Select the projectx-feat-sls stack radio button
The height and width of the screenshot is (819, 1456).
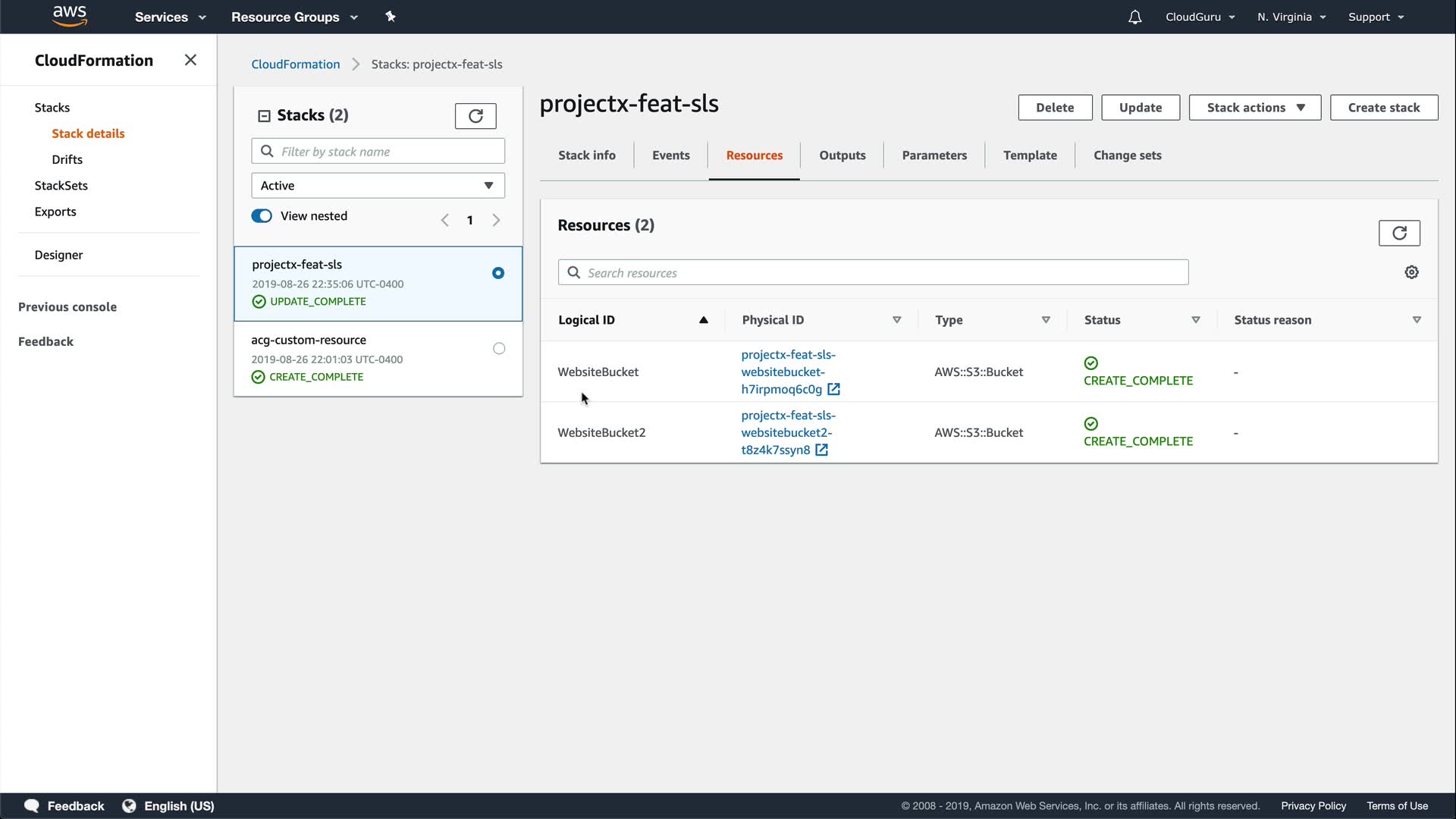coord(498,273)
